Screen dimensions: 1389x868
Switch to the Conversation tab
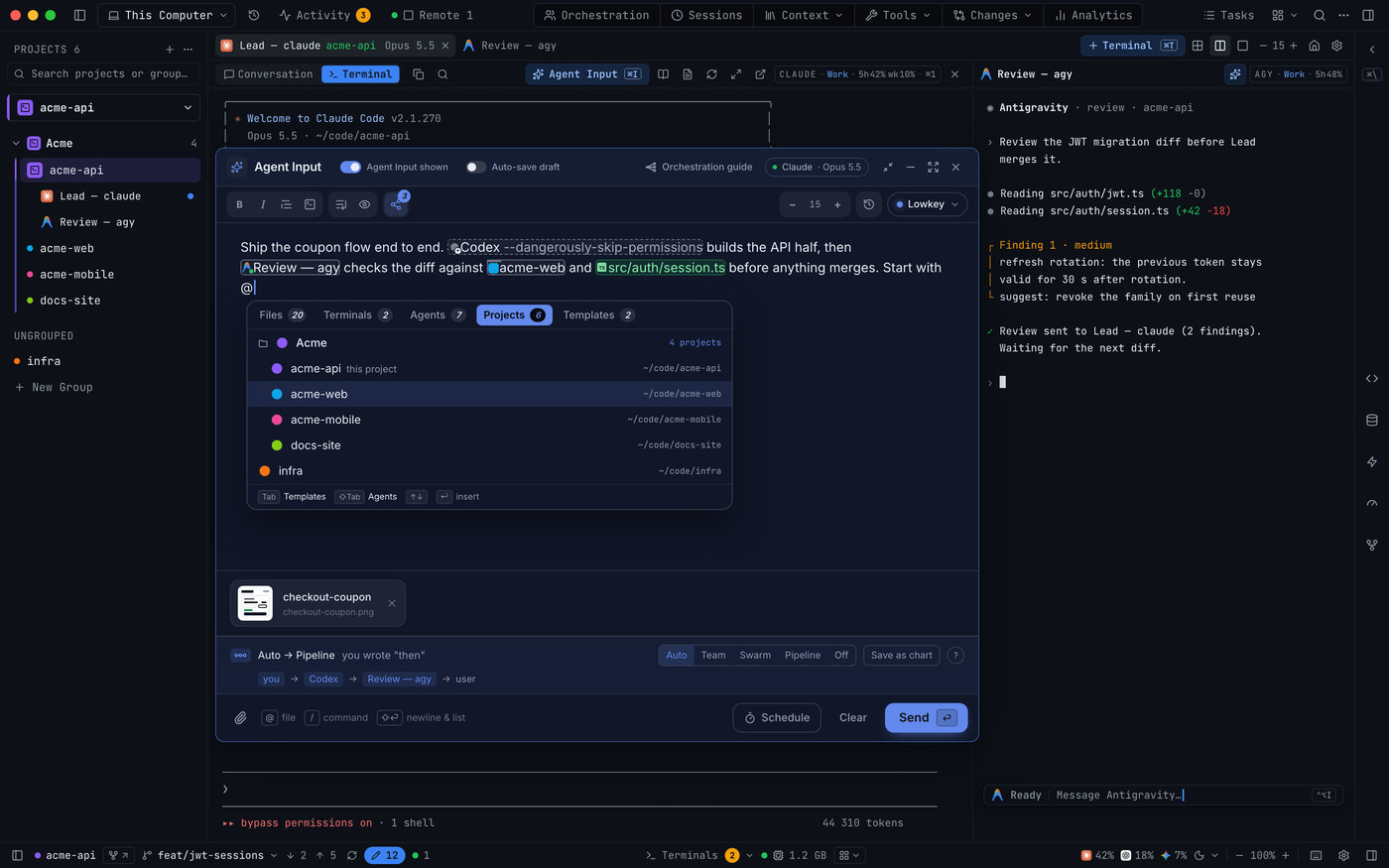[x=268, y=74]
